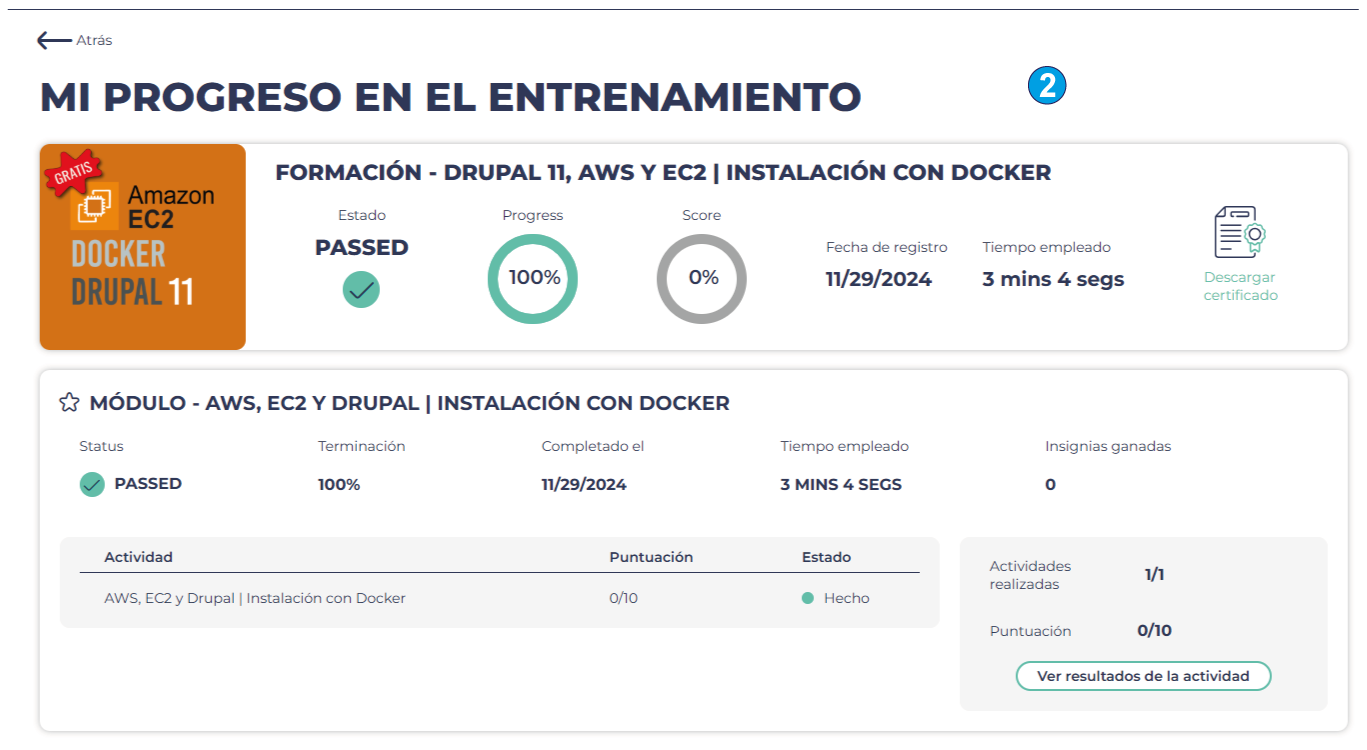Click the Formación Drupal 11 course title
This screenshot has height=750, width=1367.
point(662,172)
